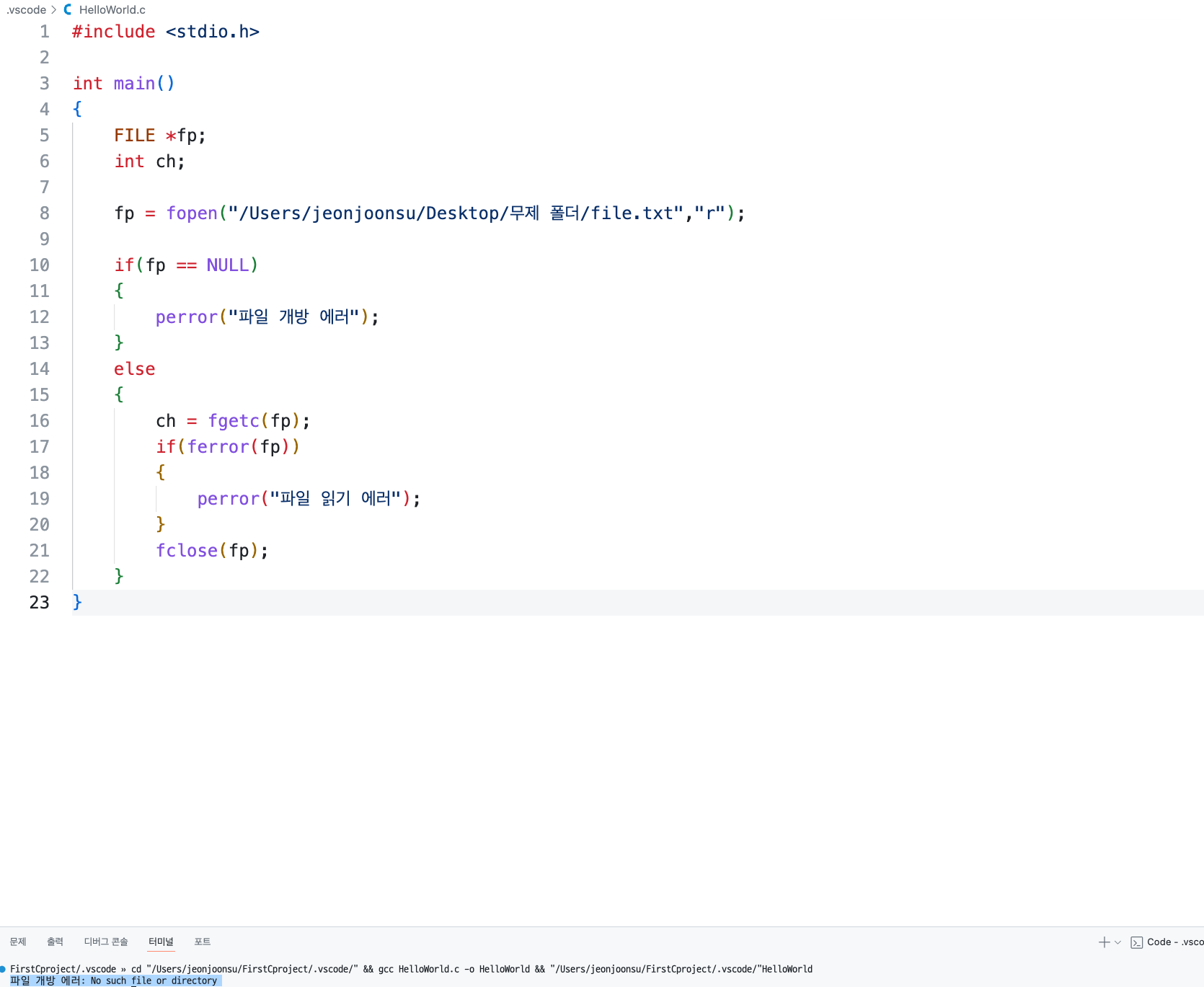
Task: Click 'if(ferror(fp))' condition
Action: pos(228,447)
